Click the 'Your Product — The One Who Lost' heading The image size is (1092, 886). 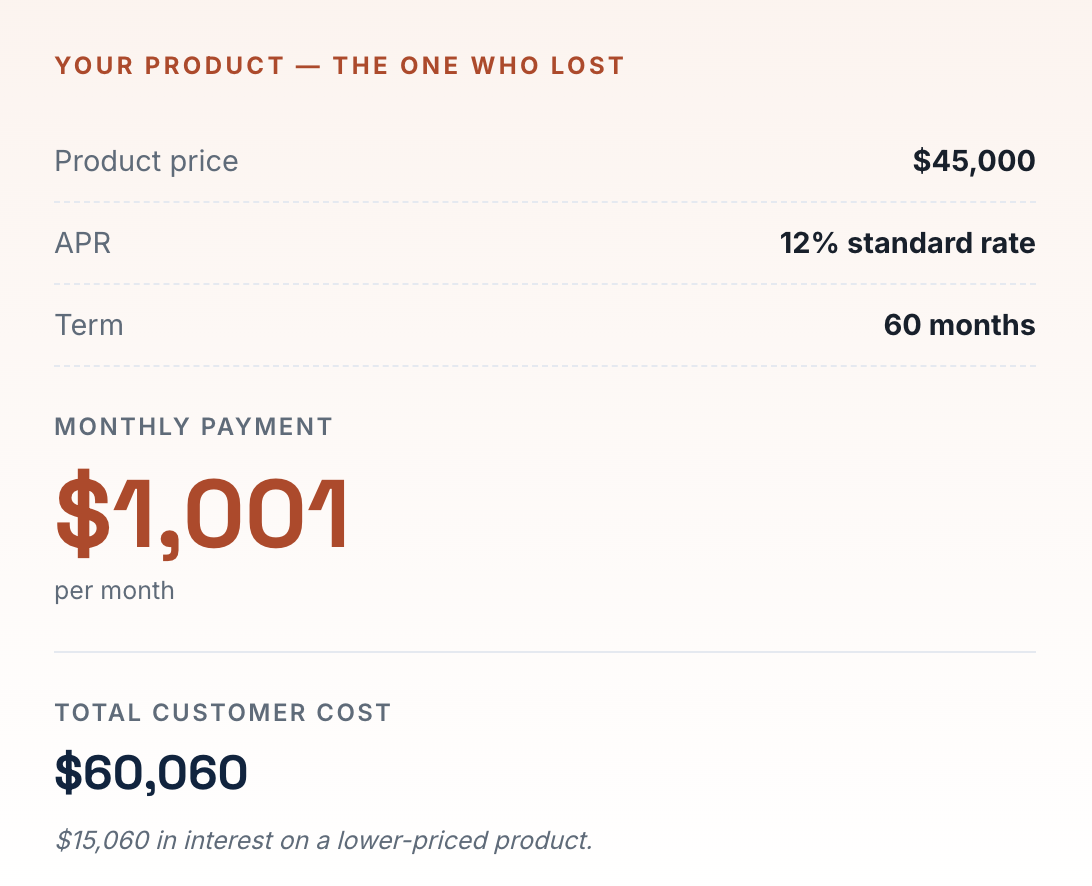[x=339, y=65]
